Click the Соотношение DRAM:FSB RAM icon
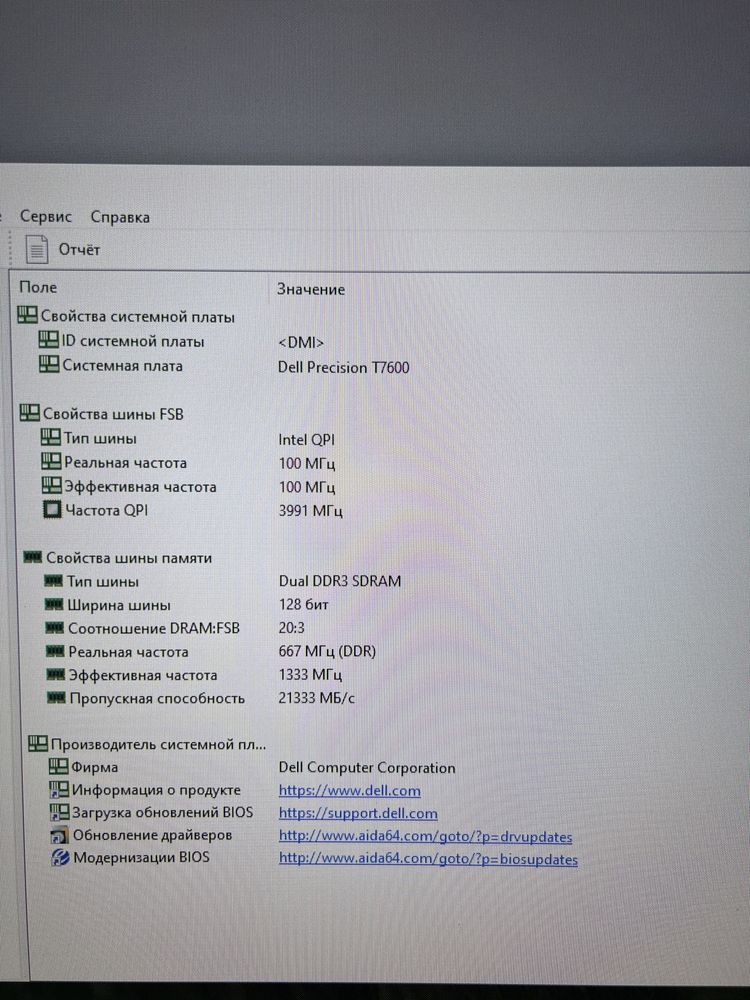 (x=55, y=628)
